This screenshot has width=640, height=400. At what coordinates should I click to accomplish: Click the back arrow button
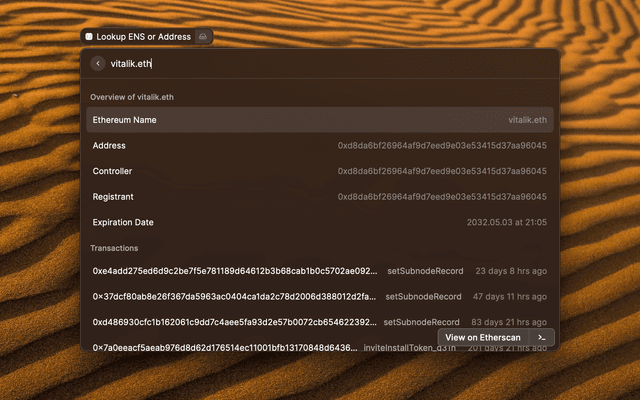tap(98, 63)
